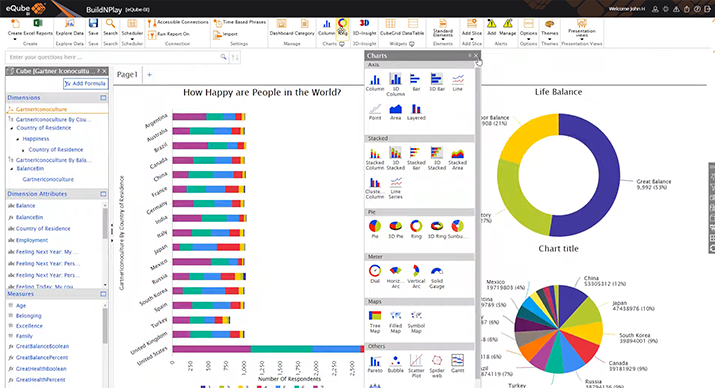Switch to the Page1 tab
Viewport: 715px width, 388px height.
pyautogui.click(x=127, y=74)
